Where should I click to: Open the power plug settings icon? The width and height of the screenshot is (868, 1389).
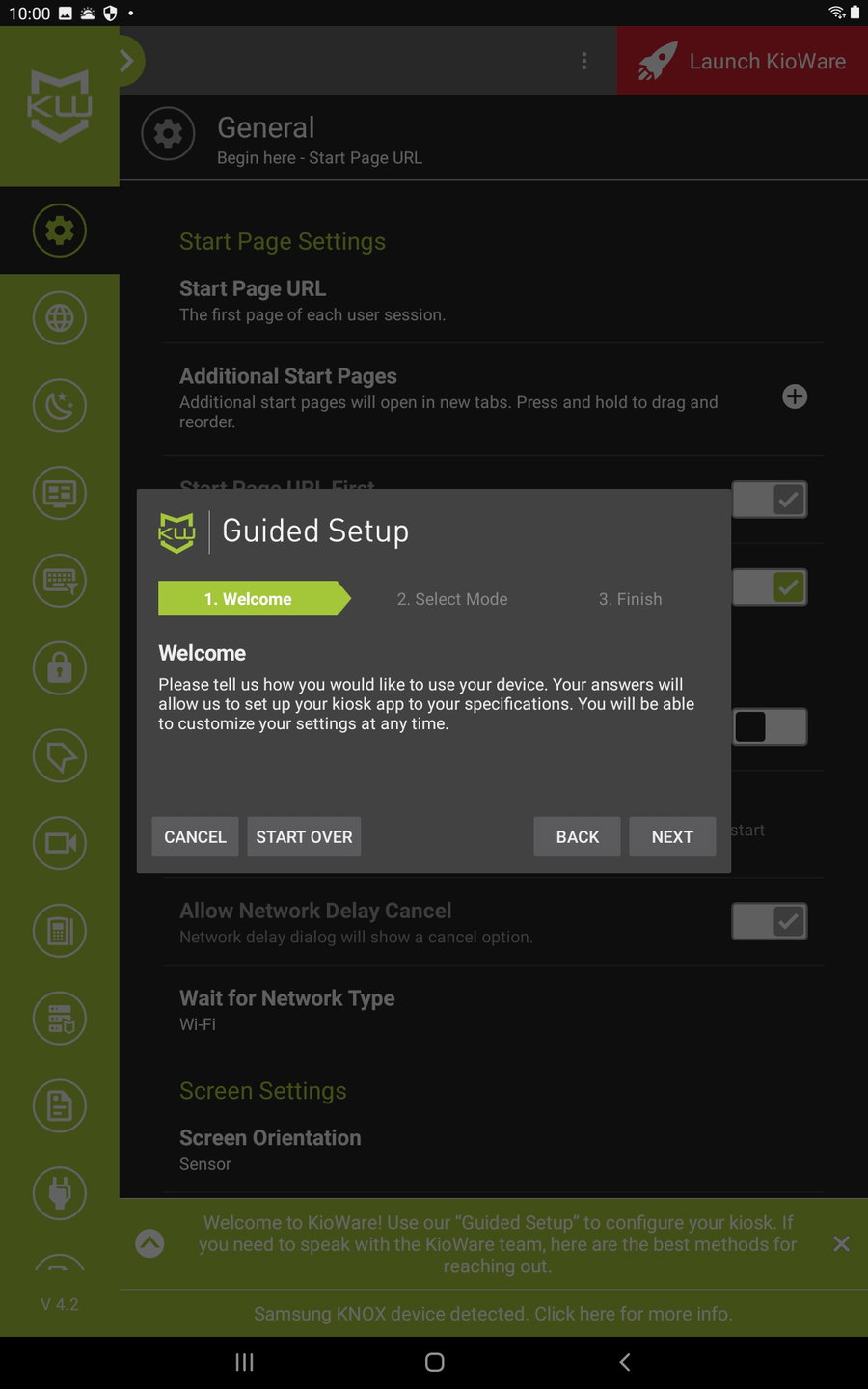(x=60, y=1193)
